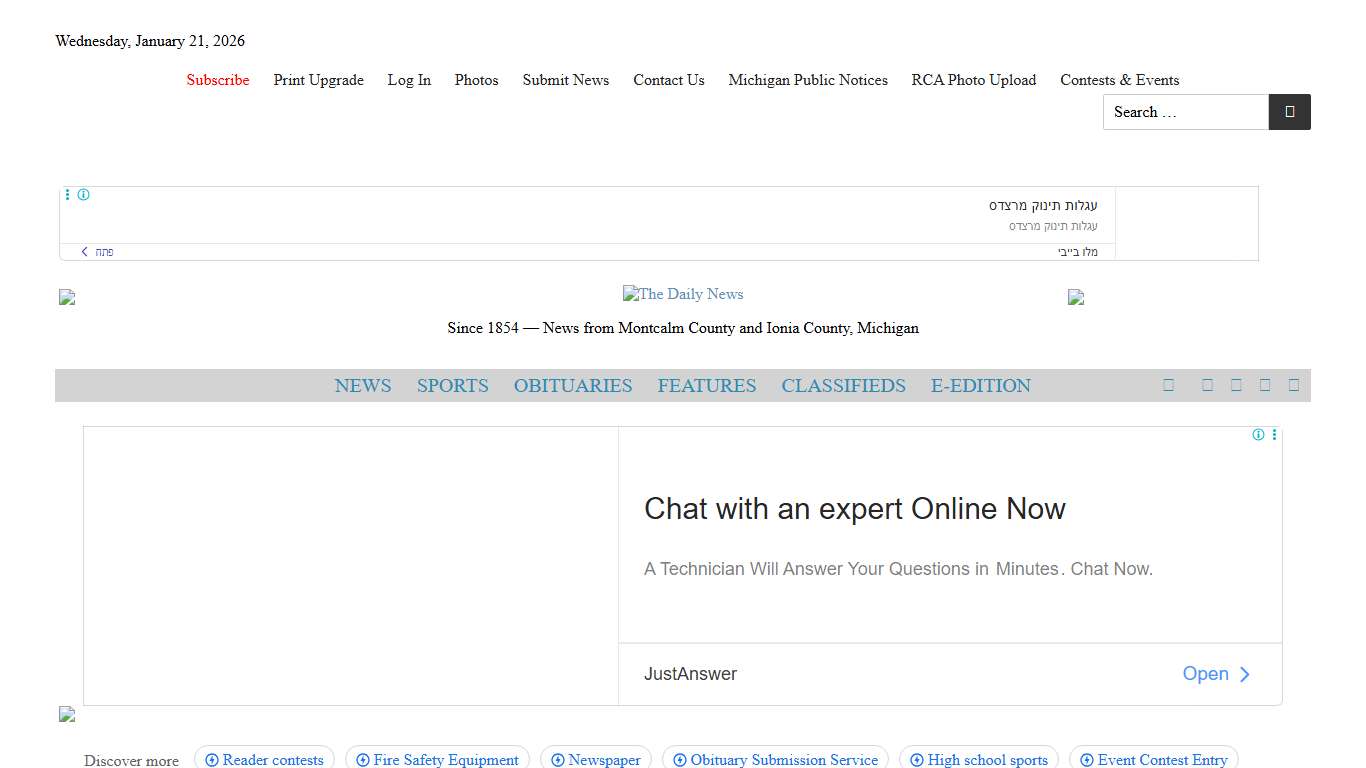Select the E-EDITION navigation item
Image resolution: width=1366 pixels, height=768 pixels.
[x=980, y=386]
